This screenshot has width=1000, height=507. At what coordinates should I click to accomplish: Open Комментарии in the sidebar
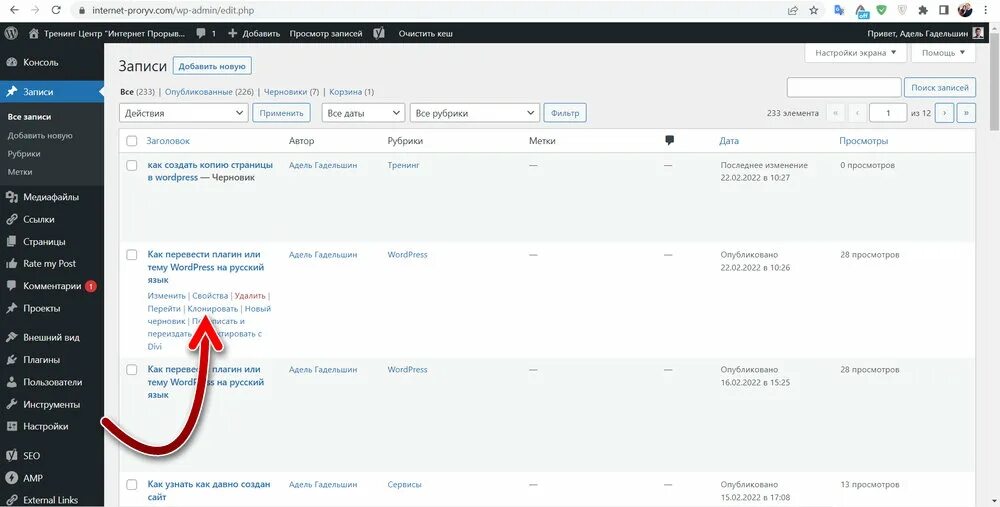(x=52, y=286)
